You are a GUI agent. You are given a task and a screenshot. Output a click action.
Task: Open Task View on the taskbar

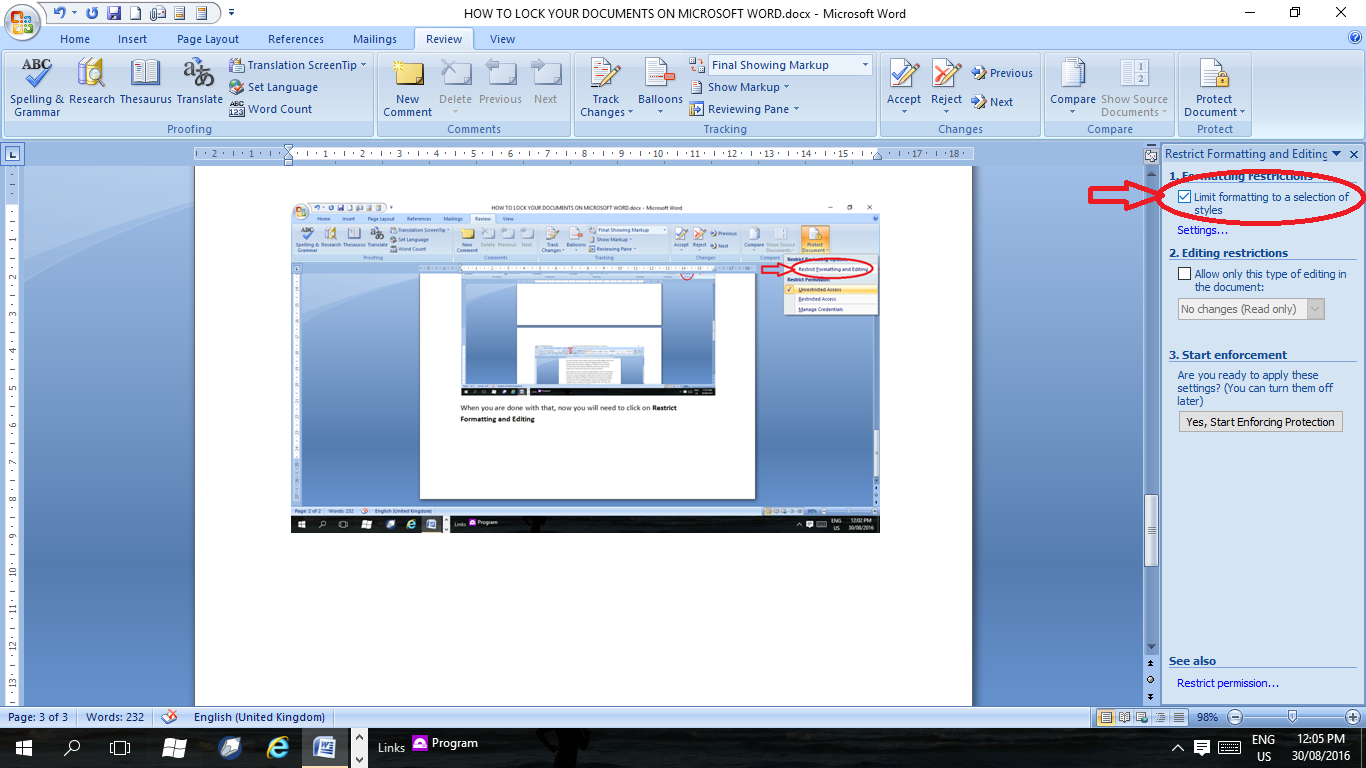(x=120, y=747)
